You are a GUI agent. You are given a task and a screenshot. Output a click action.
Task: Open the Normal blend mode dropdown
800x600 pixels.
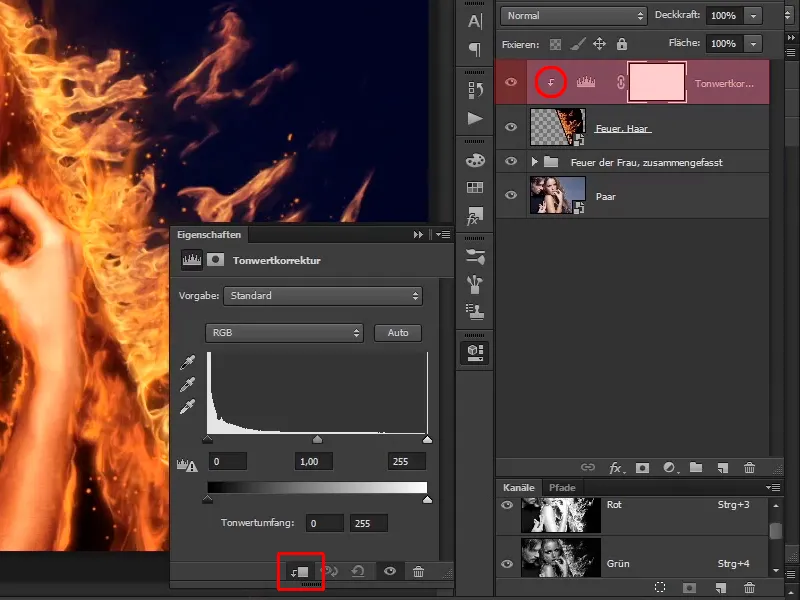pyautogui.click(x=574, y=16)
